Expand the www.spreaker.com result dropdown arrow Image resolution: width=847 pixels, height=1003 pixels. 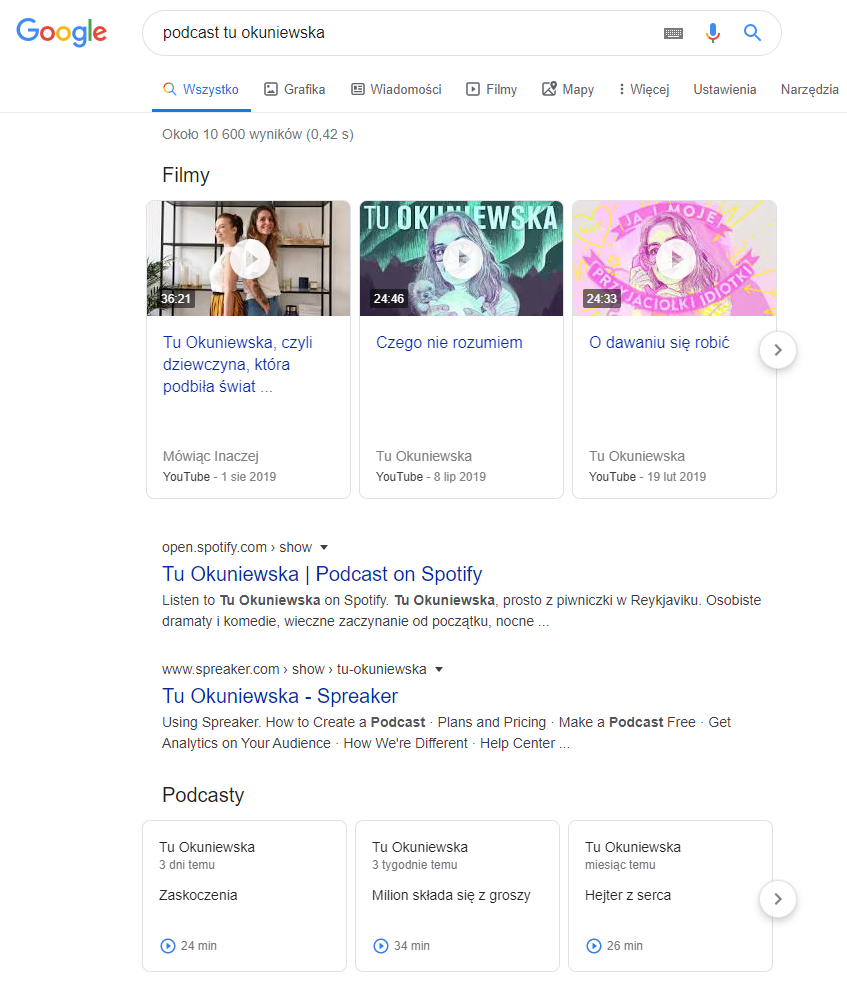pos(439,669)
